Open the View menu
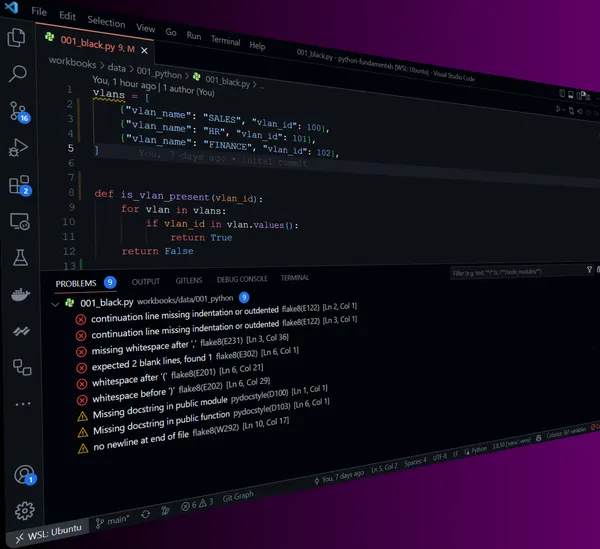This screenshot has height=549, width=600. click(145, 28)
